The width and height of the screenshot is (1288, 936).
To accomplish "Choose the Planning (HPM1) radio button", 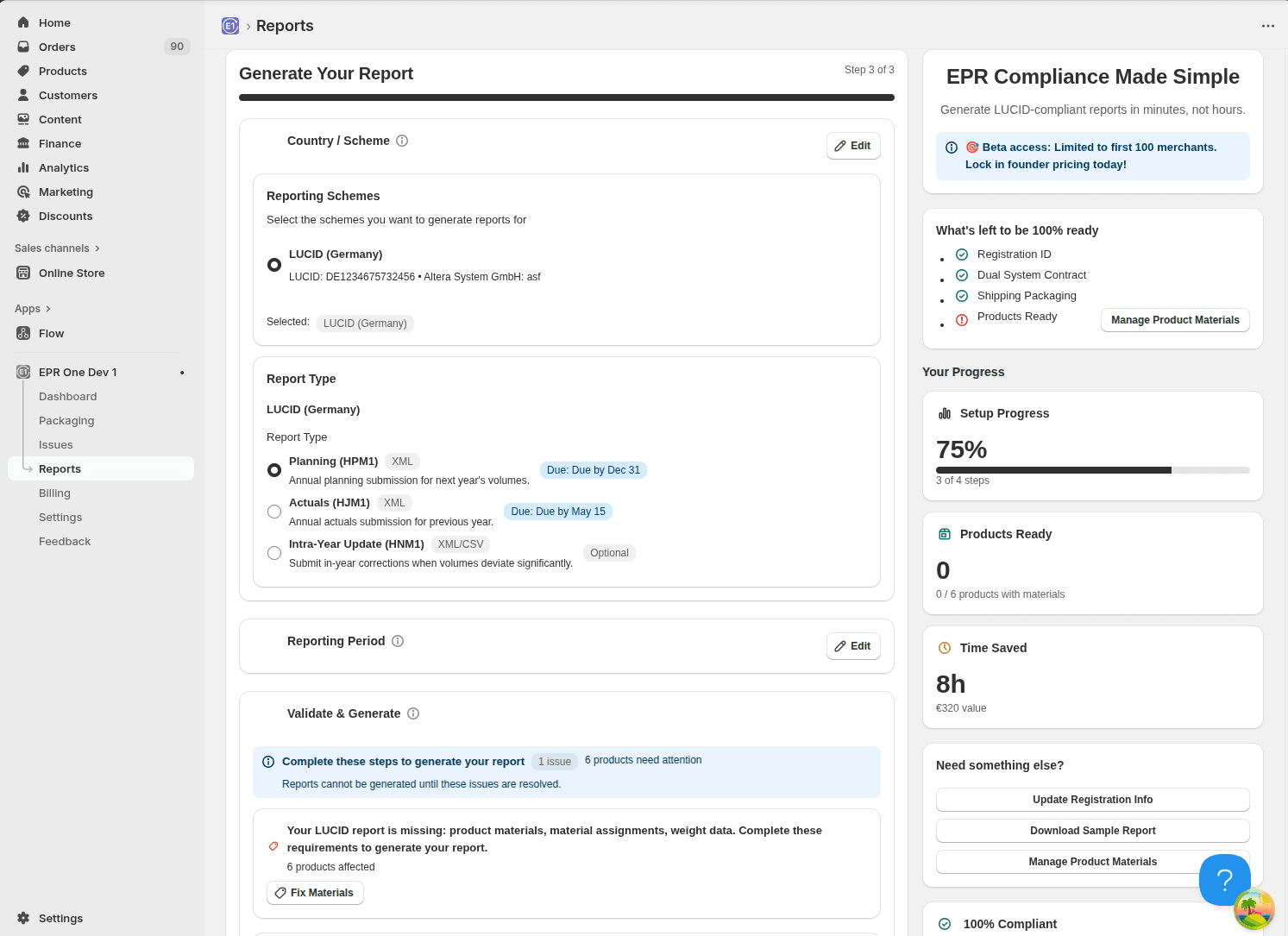I will pos(274,470).
